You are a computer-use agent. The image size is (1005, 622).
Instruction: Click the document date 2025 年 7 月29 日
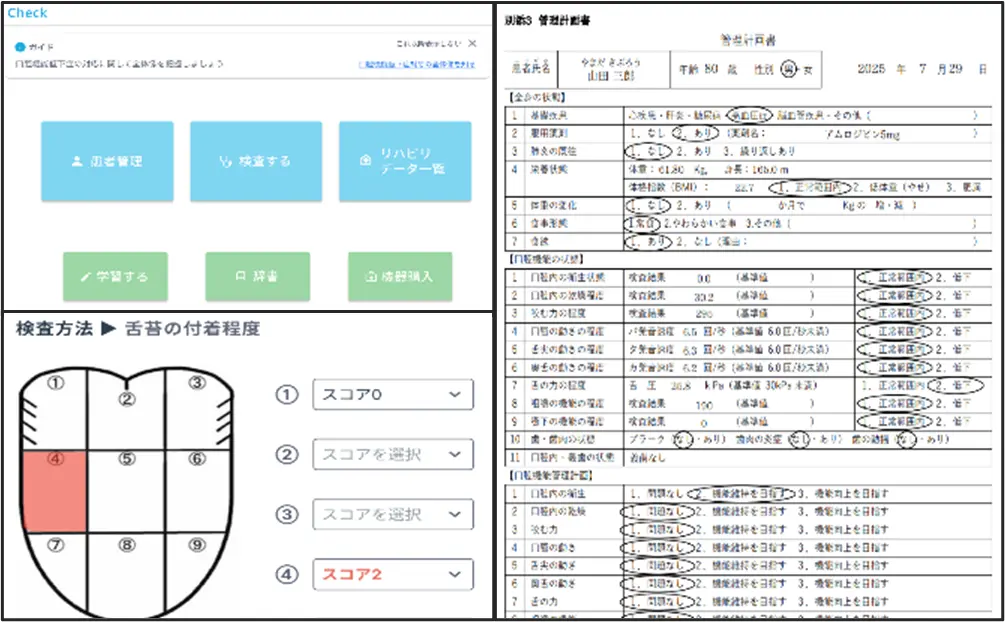pyautogui.click(x=922, y=69)
